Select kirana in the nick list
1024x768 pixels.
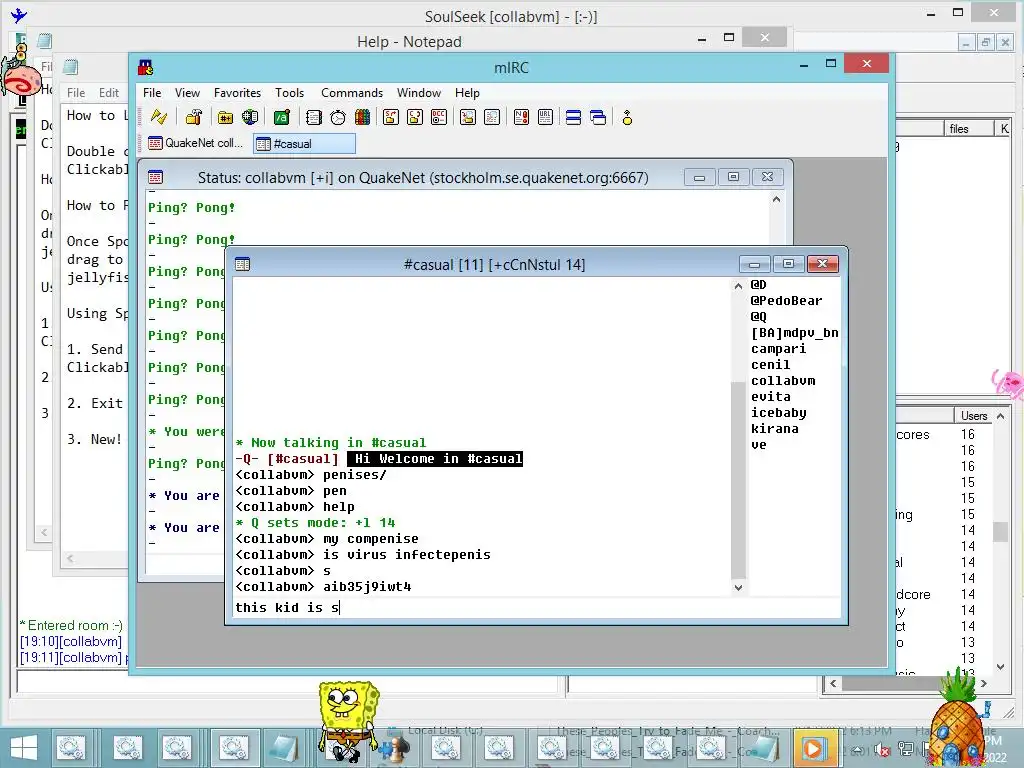click(775, 428)
